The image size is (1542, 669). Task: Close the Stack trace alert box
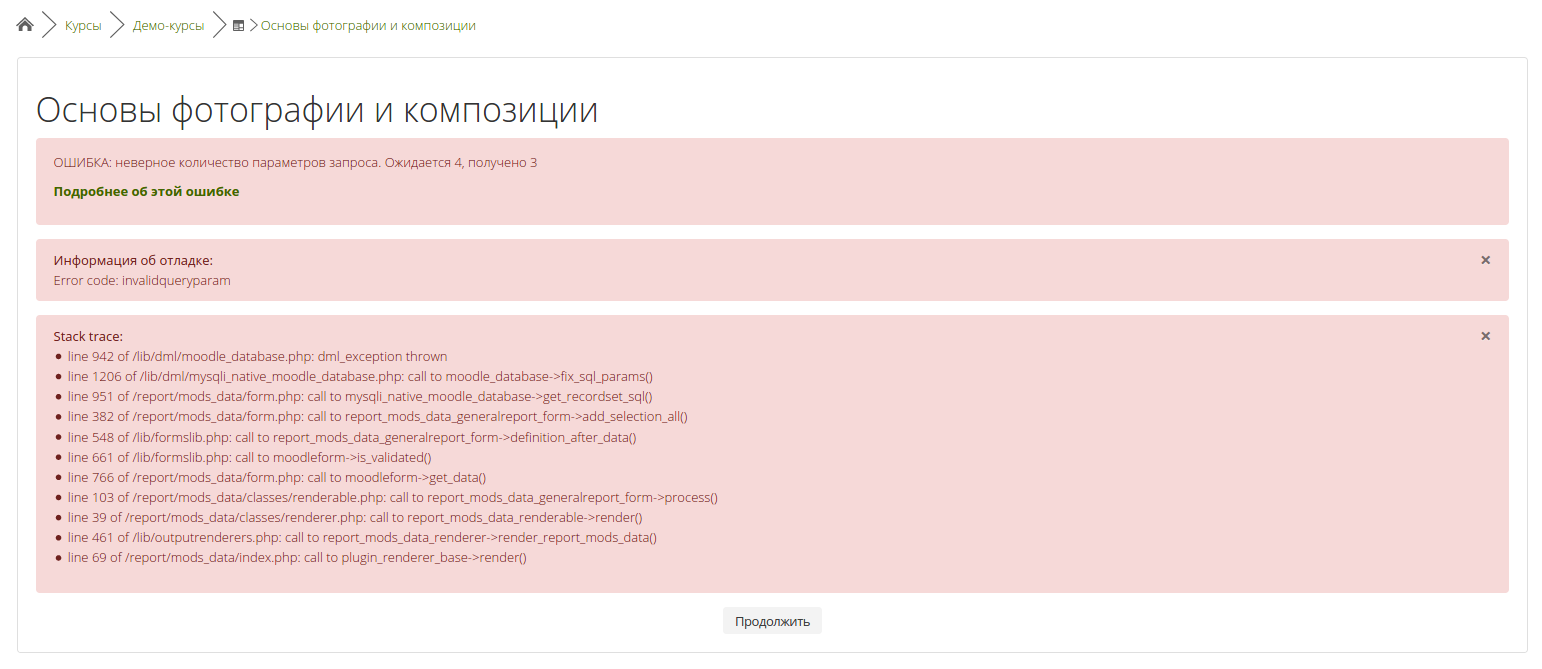[x=1485, y=336]
